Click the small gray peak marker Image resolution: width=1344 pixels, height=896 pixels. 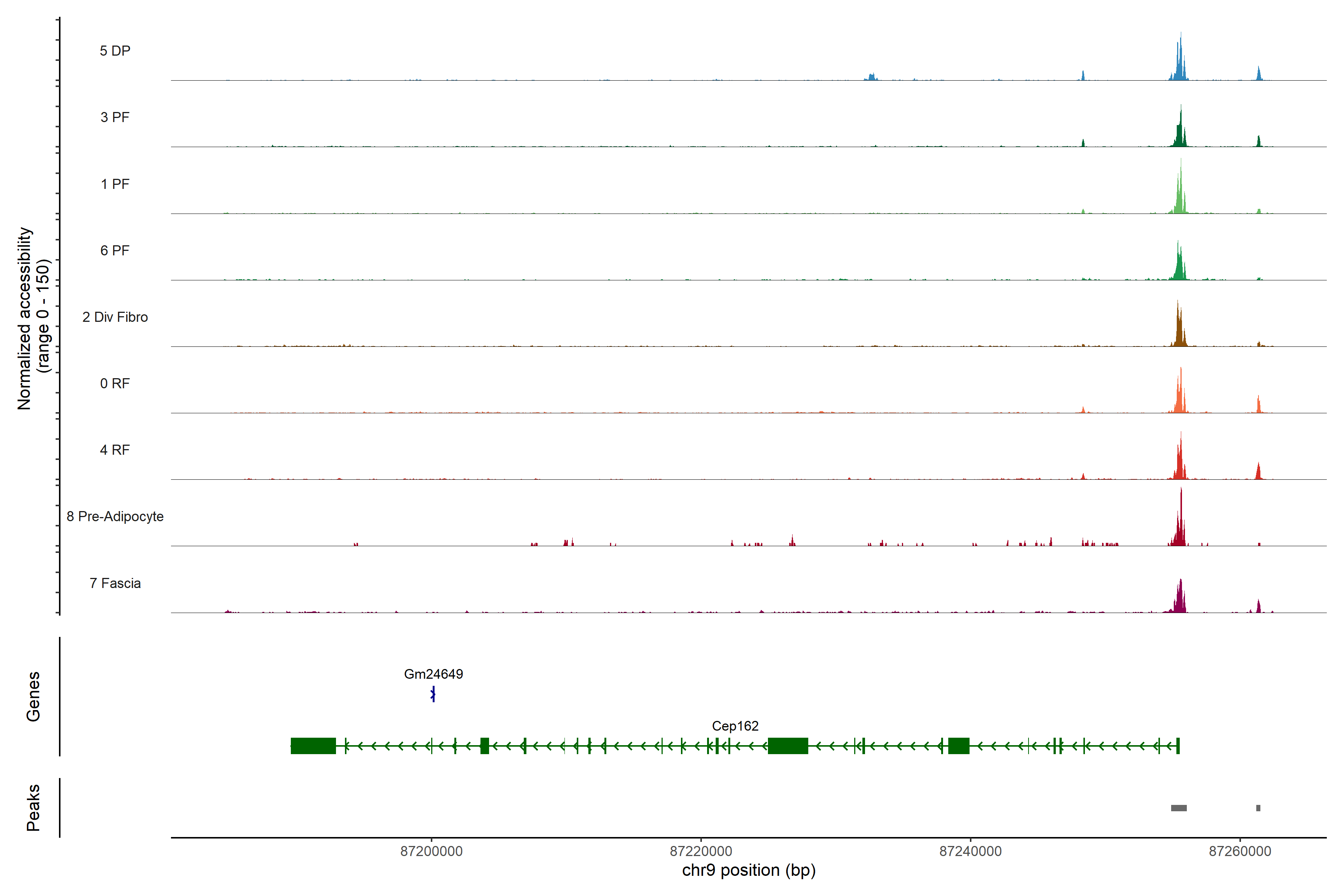(1258, 808)
